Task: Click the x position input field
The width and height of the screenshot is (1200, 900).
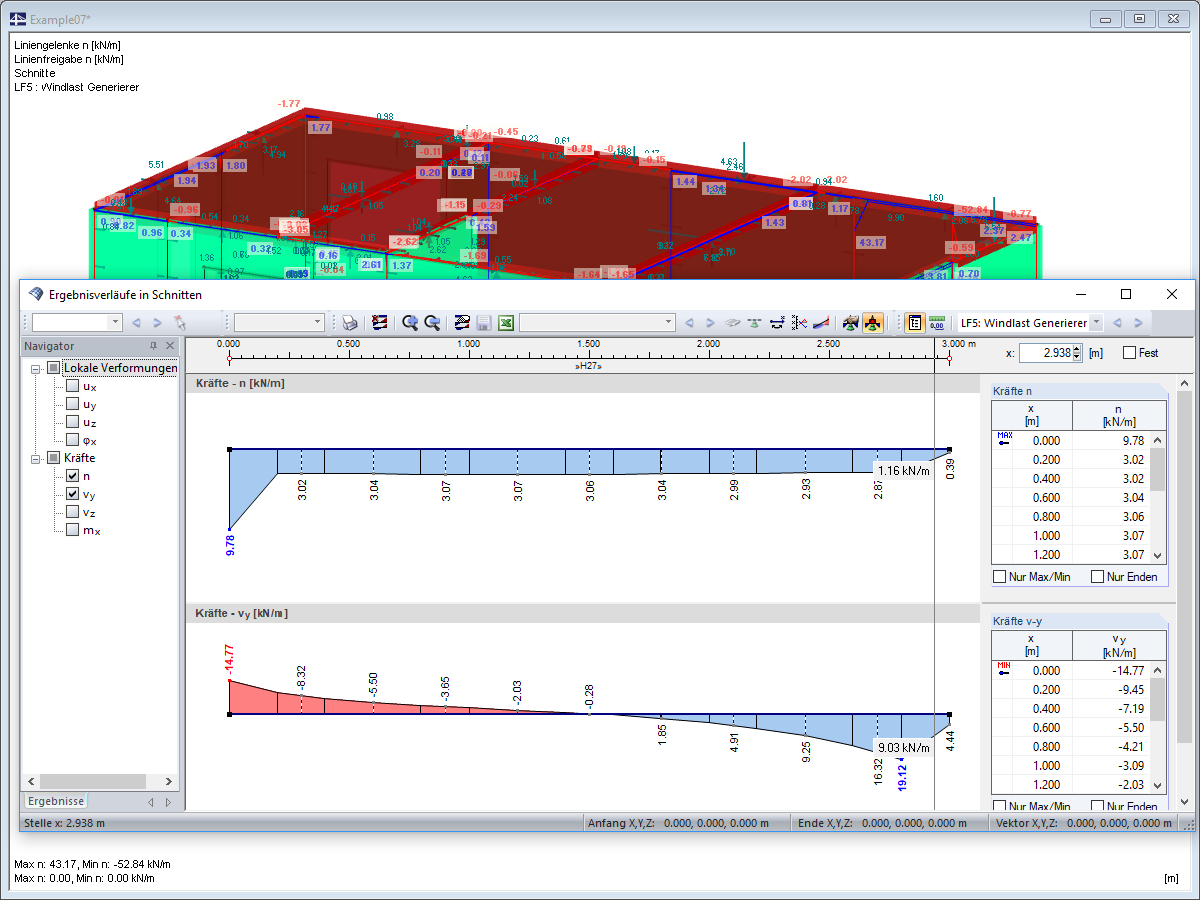Action: pyautogui.click(x=1046, y=353)
